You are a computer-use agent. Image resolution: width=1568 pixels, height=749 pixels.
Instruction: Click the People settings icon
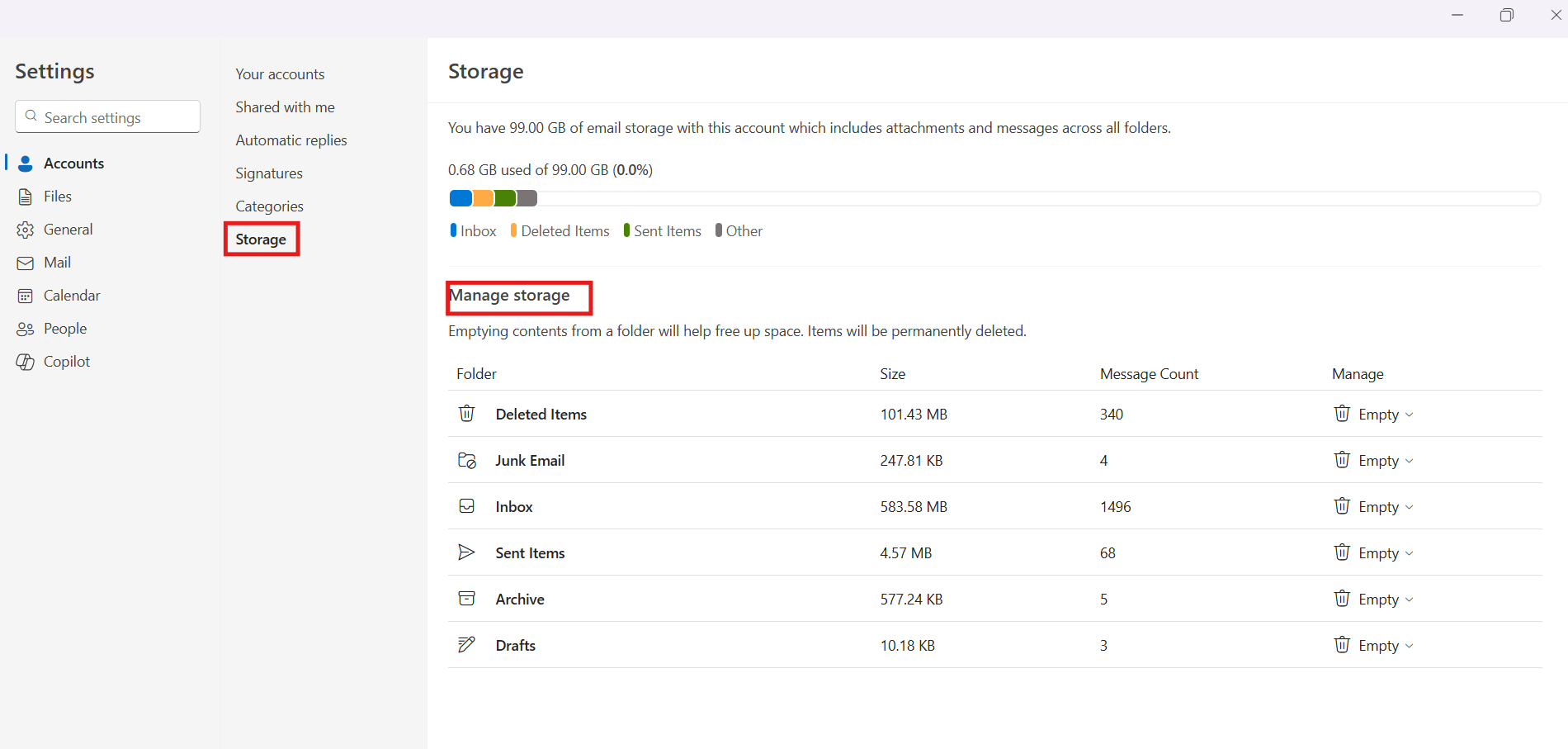pos(25,328)
